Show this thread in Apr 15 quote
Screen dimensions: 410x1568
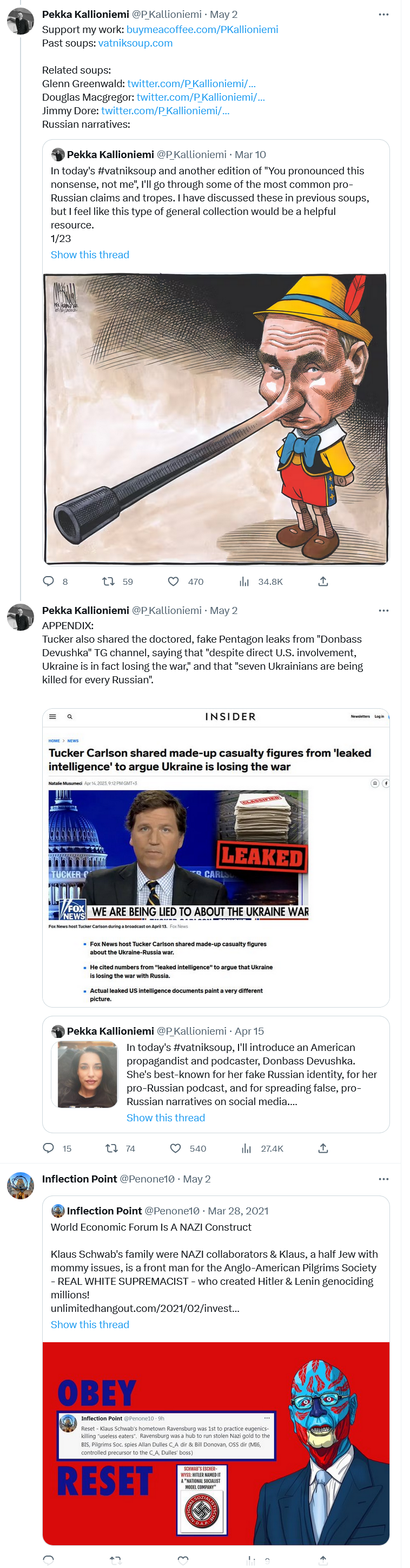coord(166,1118)
